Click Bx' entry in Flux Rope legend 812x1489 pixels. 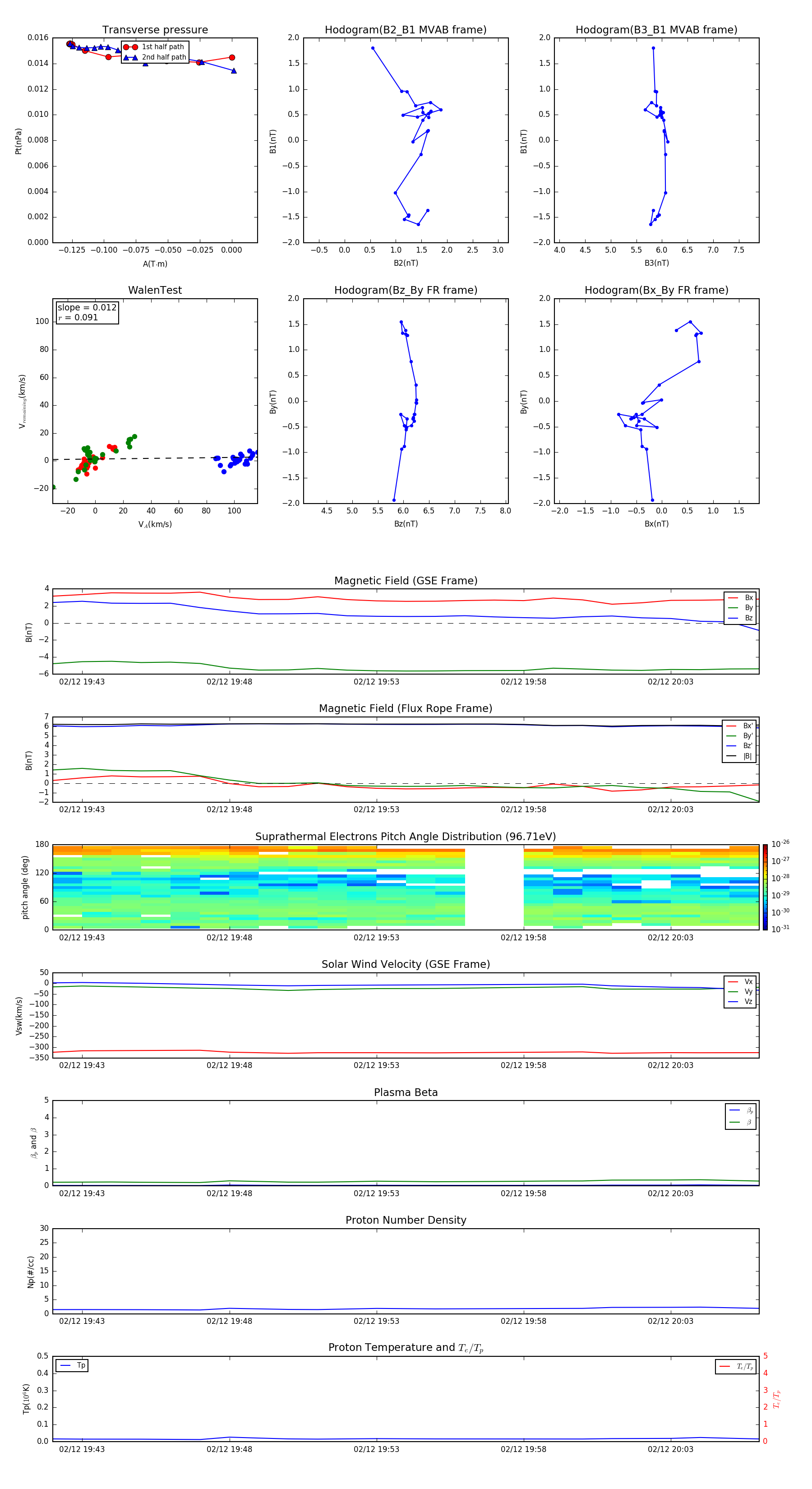[x=739, y=726]
